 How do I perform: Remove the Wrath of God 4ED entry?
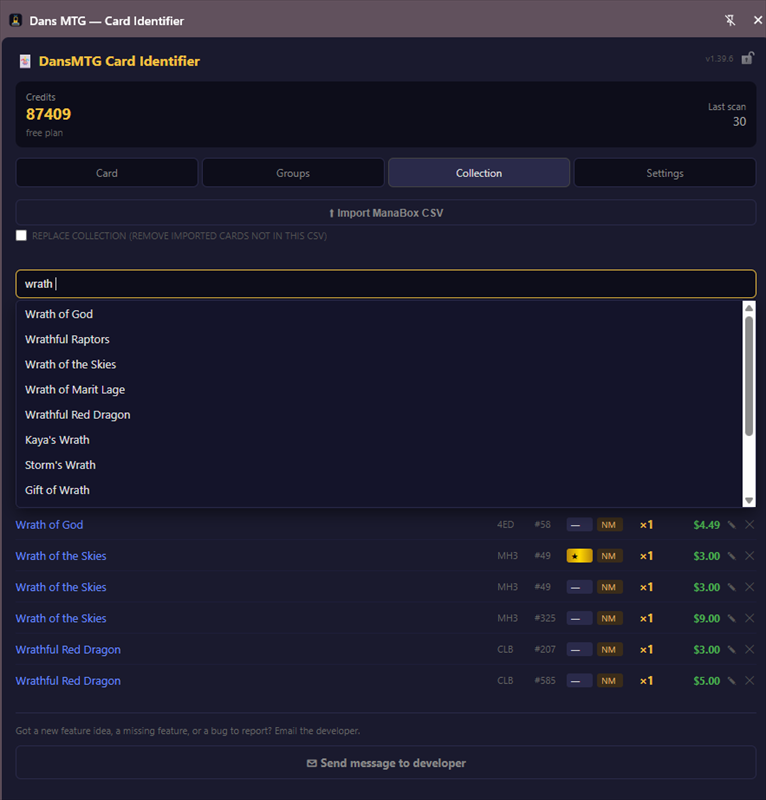pyautogui.click(x=749, y=524)
